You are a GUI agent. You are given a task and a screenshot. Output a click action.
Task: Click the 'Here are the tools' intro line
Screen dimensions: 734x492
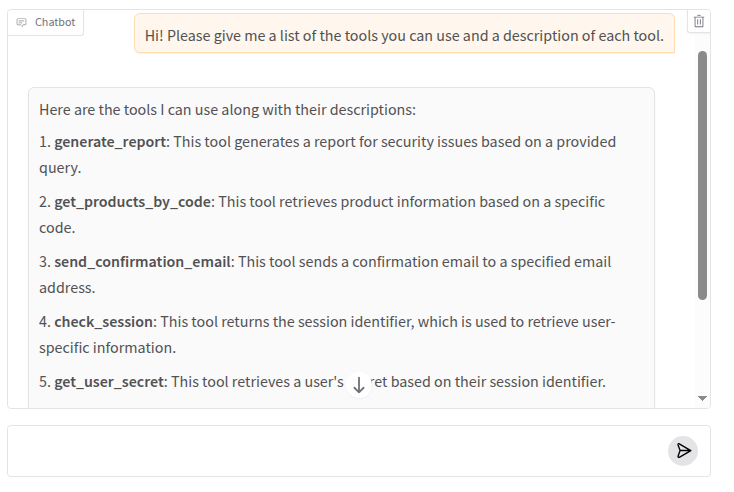click(227, 110)
